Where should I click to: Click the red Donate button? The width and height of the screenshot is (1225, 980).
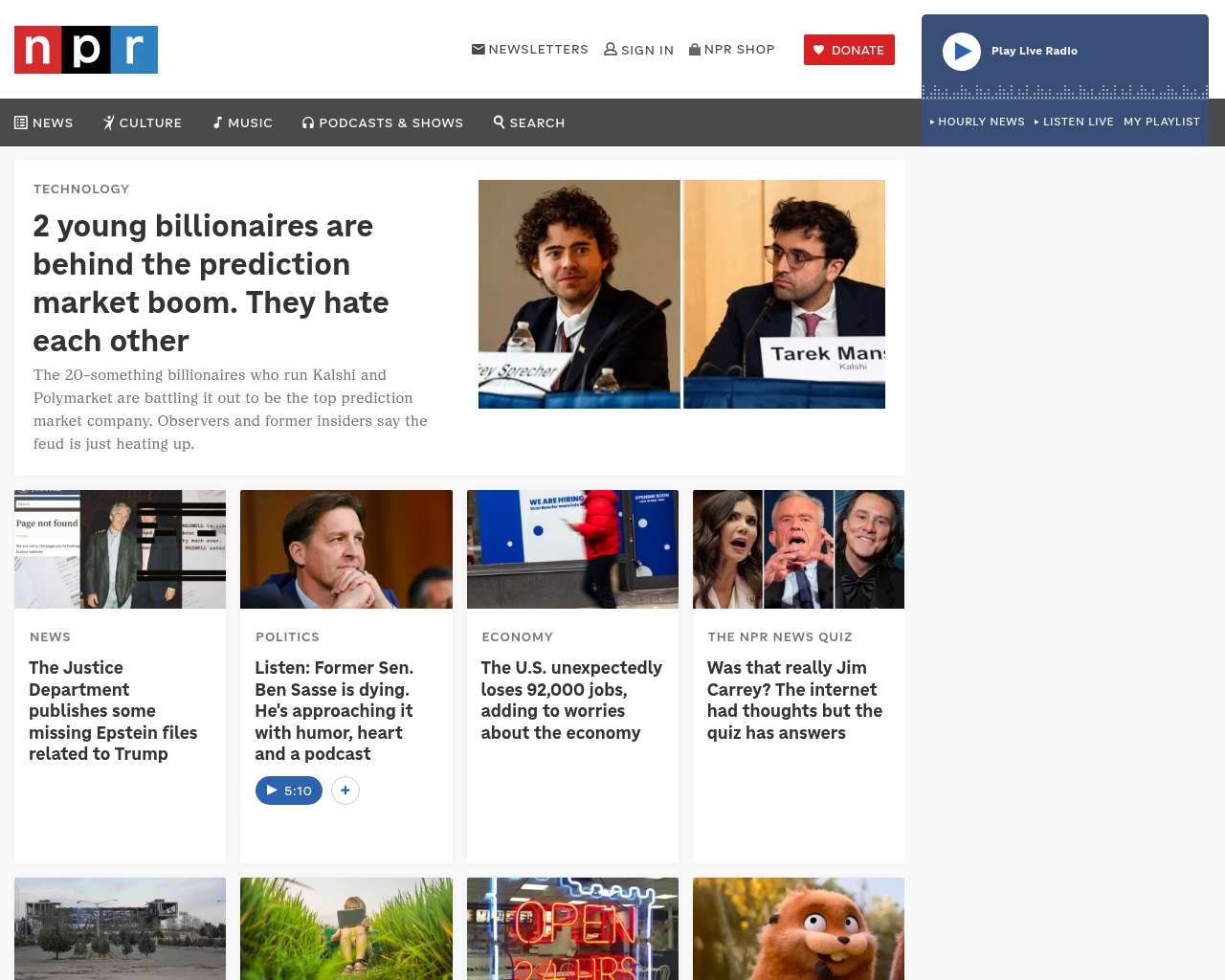[849, 50]
